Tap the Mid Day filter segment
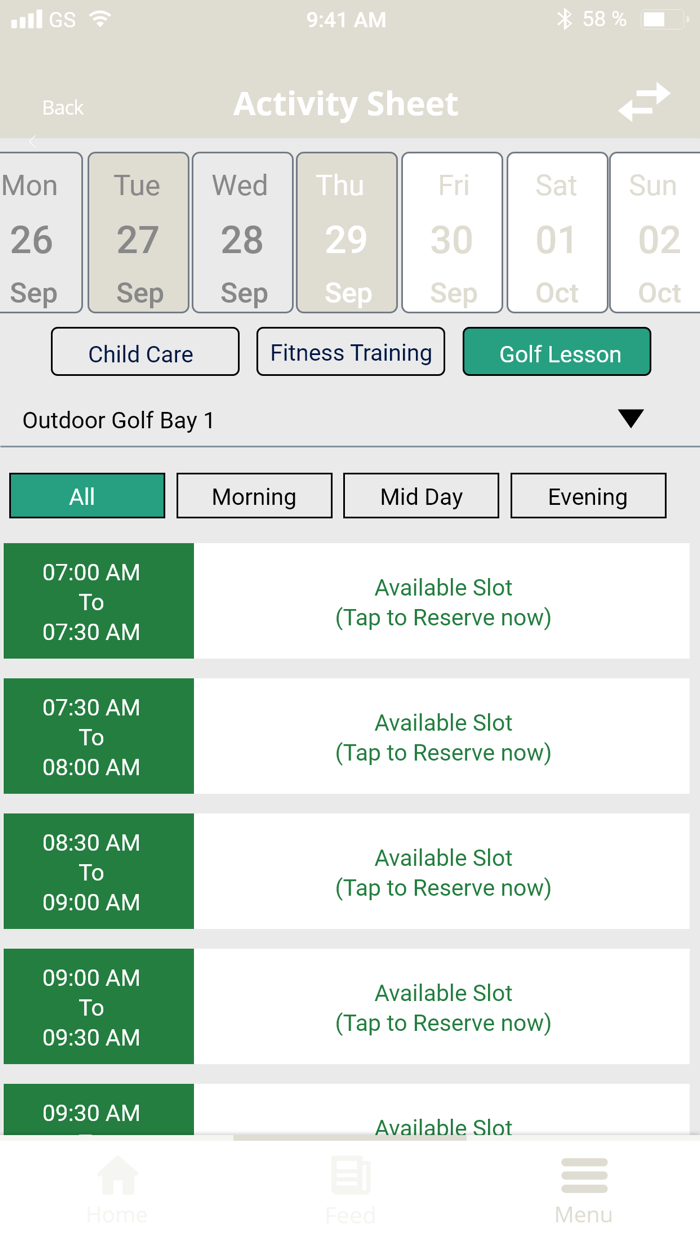Screen dimensions: 700x1244 420,495
